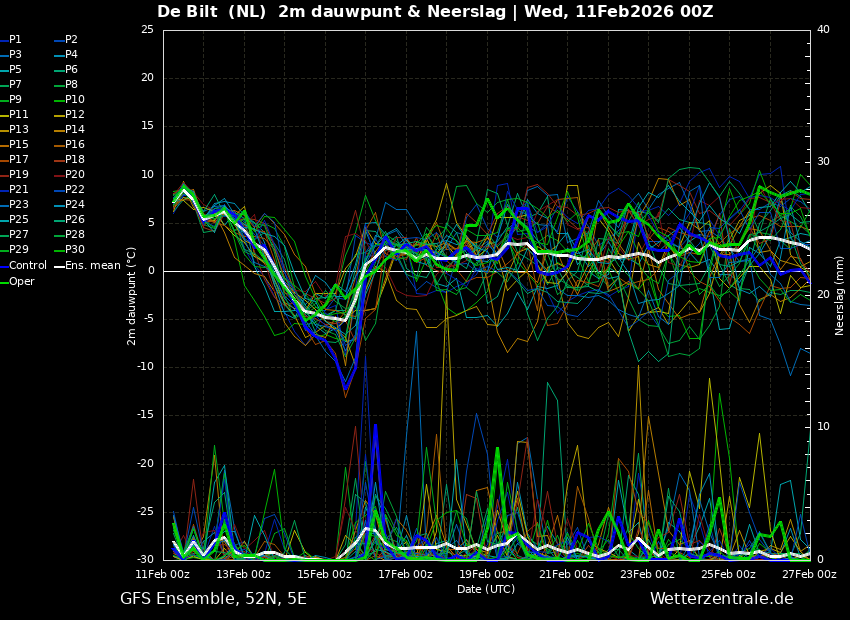
Task: Choose the P15 member label
Action: coord(18,145)
